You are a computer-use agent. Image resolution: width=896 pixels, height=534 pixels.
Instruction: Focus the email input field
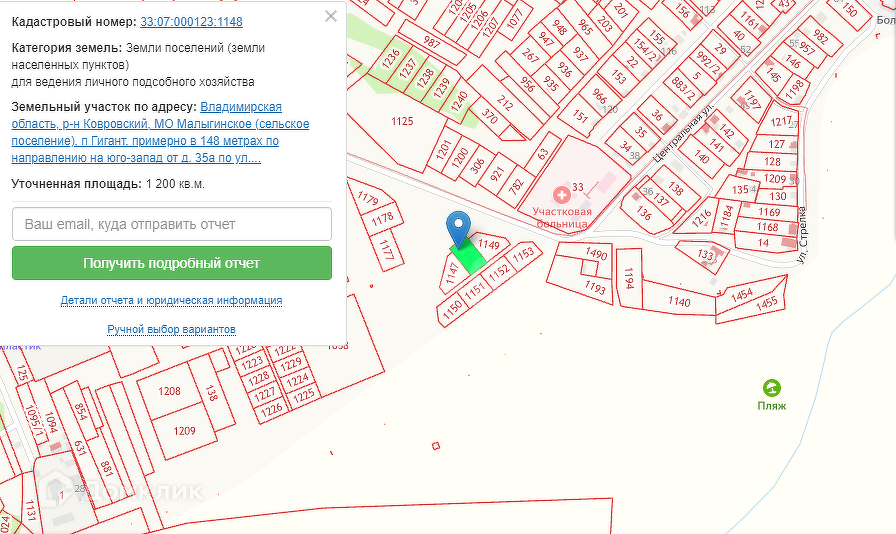pos(172,224)
